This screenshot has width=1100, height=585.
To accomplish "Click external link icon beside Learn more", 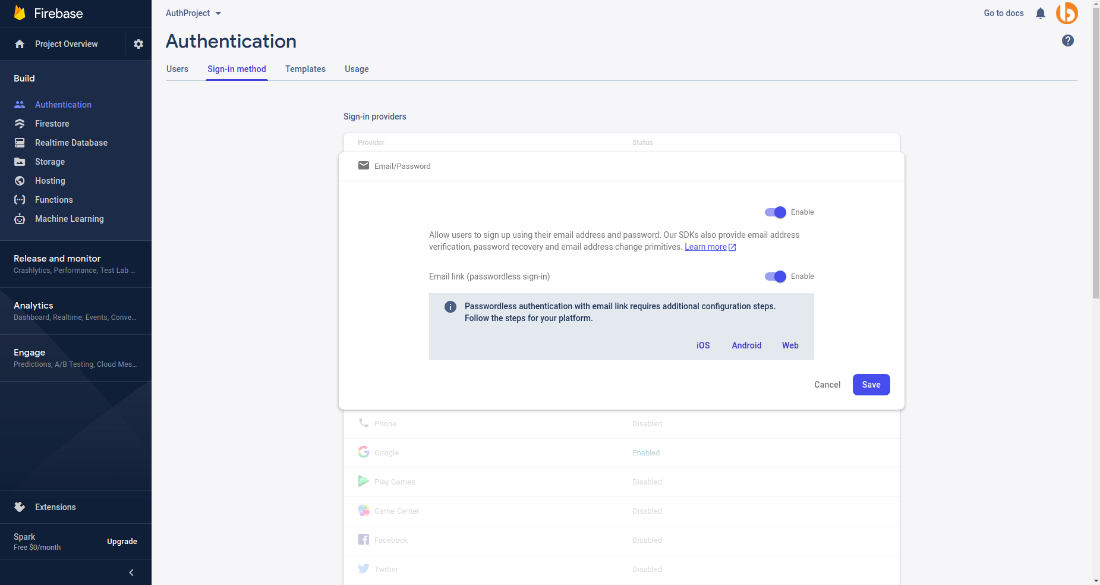I will (x=732, y=247).
